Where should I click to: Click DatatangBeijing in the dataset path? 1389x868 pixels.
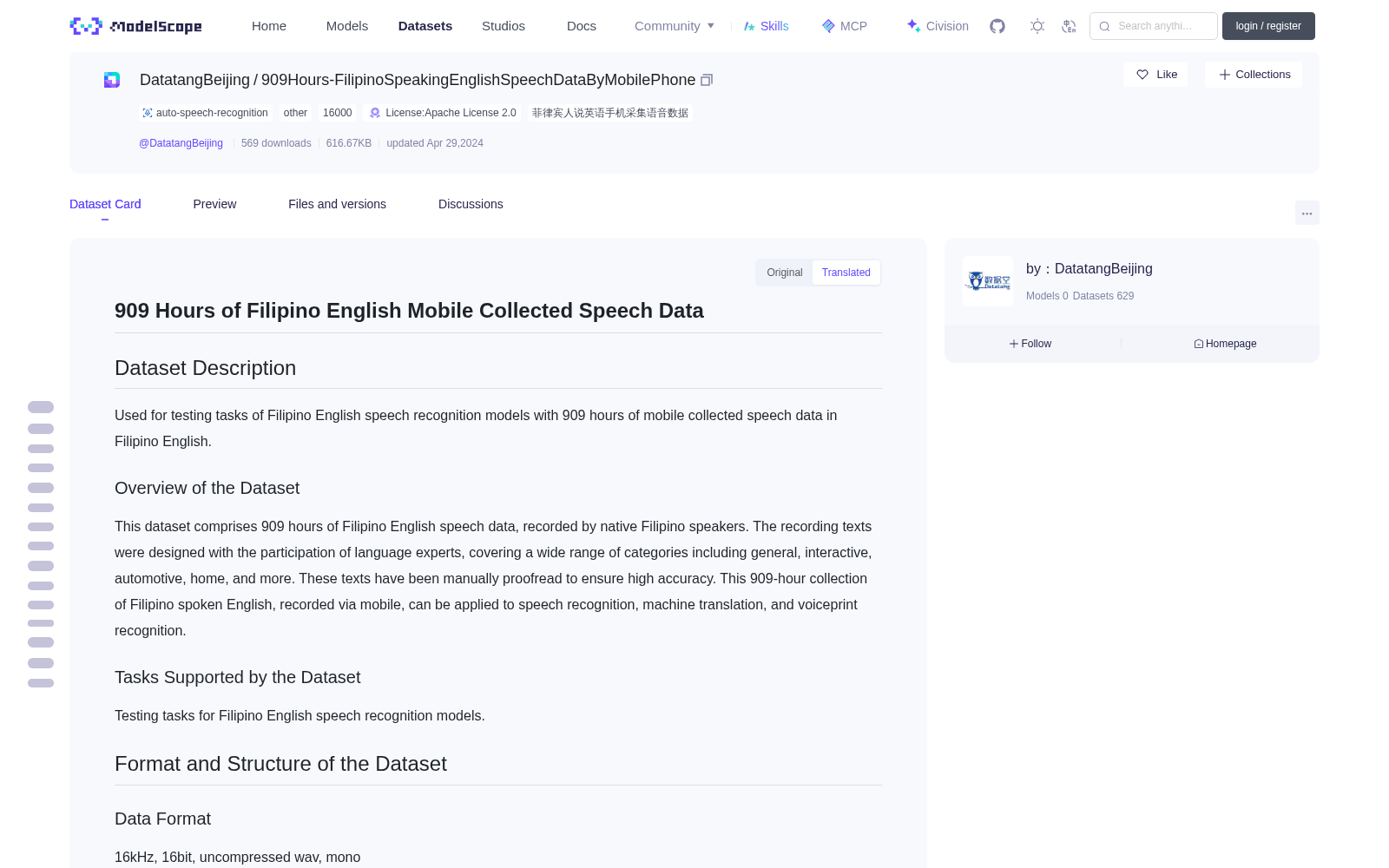(x=194, y=80)
